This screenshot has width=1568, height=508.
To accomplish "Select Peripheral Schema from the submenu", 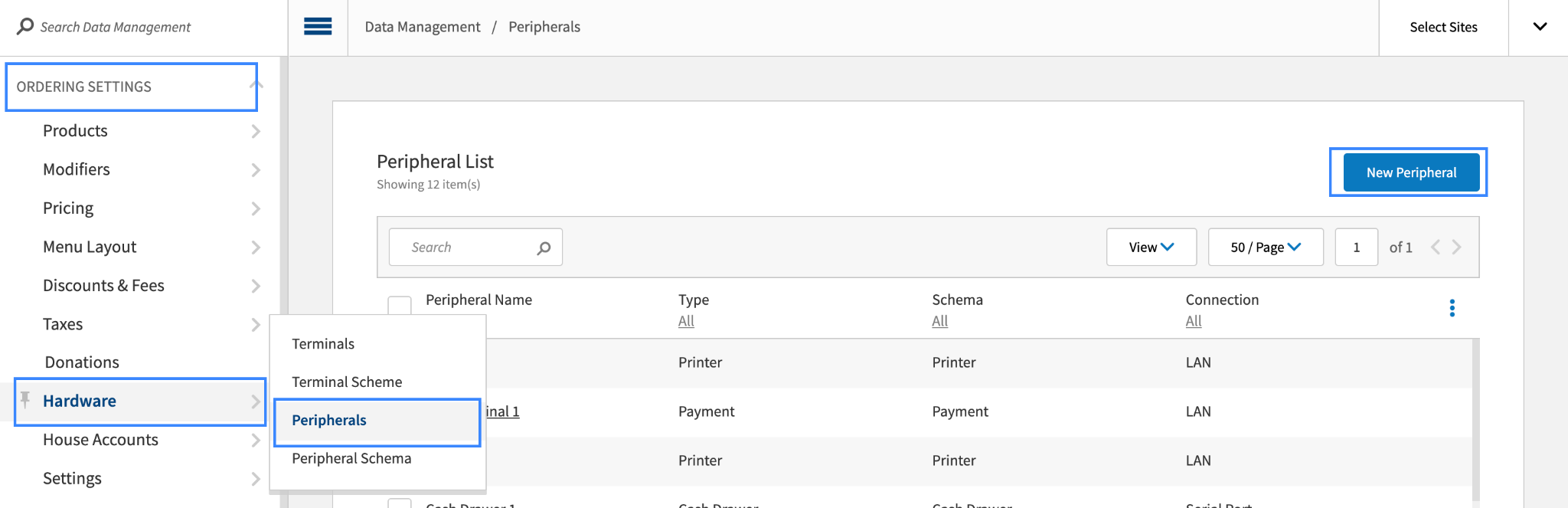I will tap(351, 458).
